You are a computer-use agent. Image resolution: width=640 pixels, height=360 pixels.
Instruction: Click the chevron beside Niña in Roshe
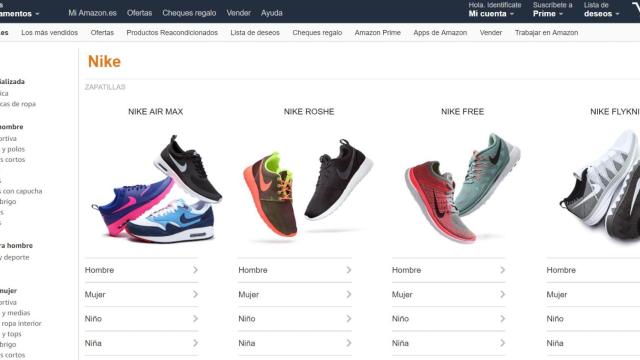[x=349, y=343]
